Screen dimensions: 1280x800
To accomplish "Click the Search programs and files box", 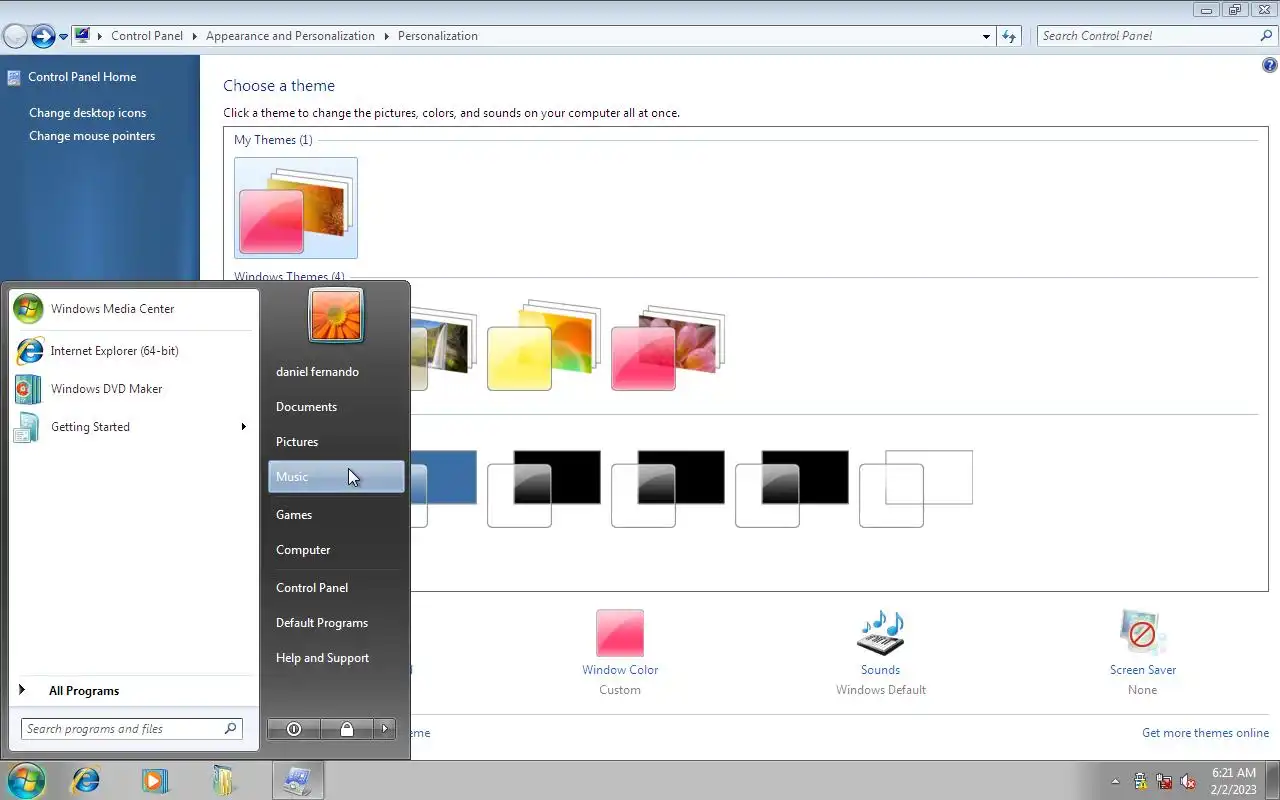I will pyautogui.click(x=131, y=729).
